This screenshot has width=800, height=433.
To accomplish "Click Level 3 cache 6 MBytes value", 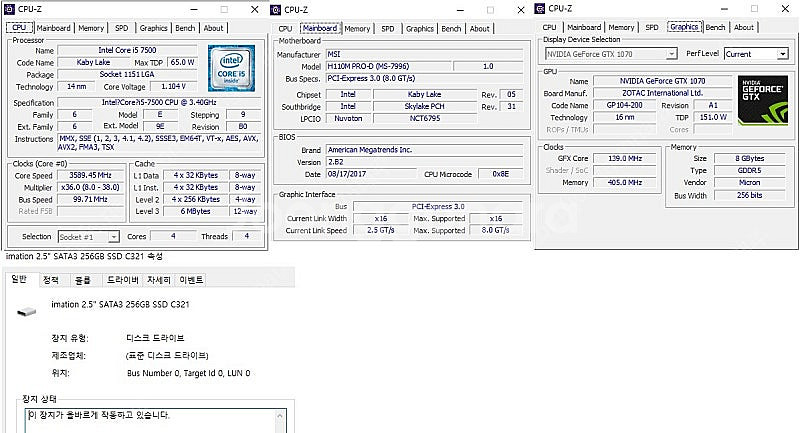I will pyautogui.click(x=195, y=211).
